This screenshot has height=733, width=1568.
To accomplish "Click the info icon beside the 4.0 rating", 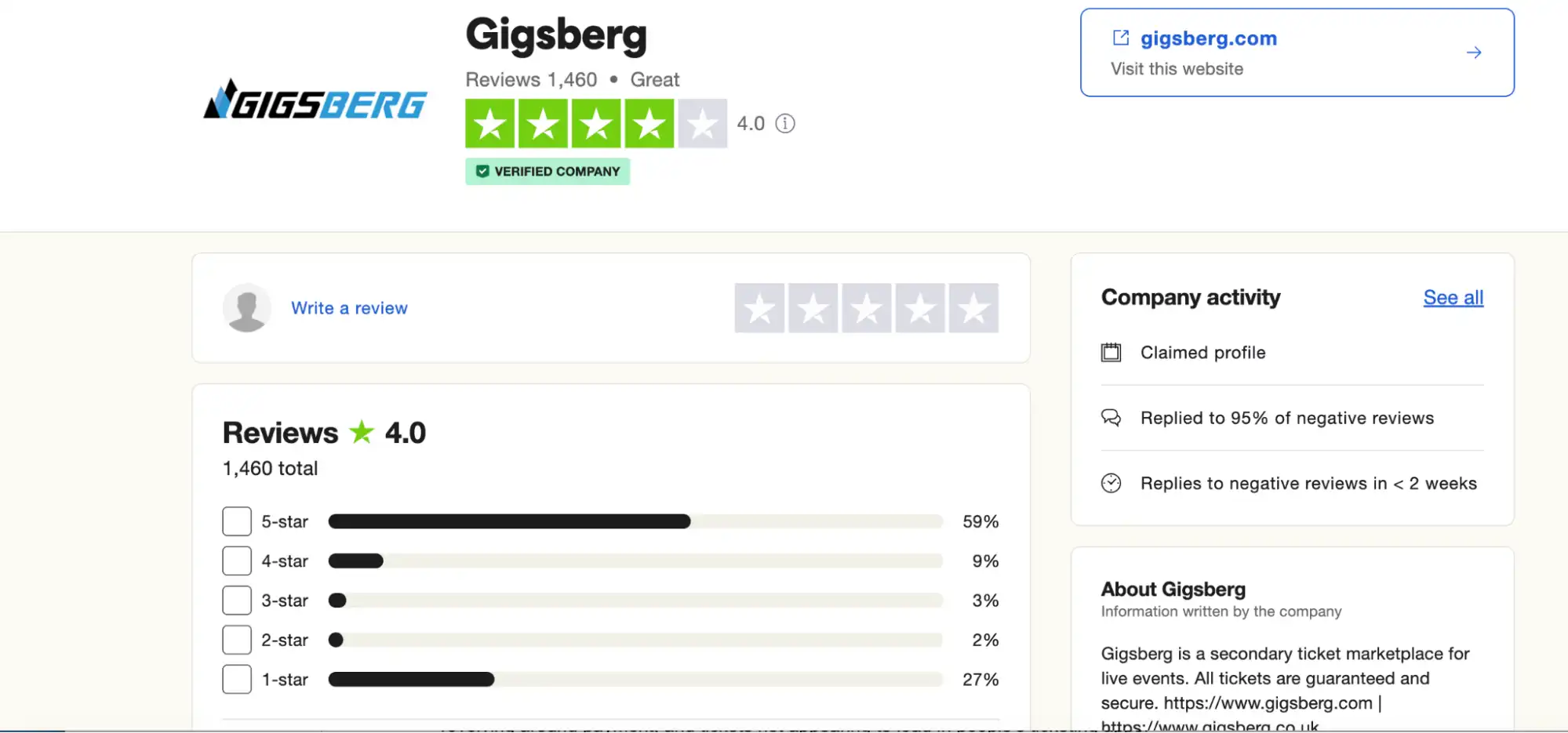I will (785, 123).
